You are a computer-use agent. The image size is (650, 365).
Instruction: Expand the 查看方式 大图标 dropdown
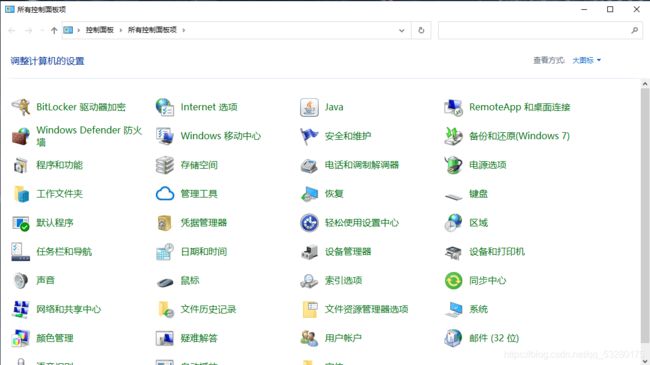(x=587, y=61)
